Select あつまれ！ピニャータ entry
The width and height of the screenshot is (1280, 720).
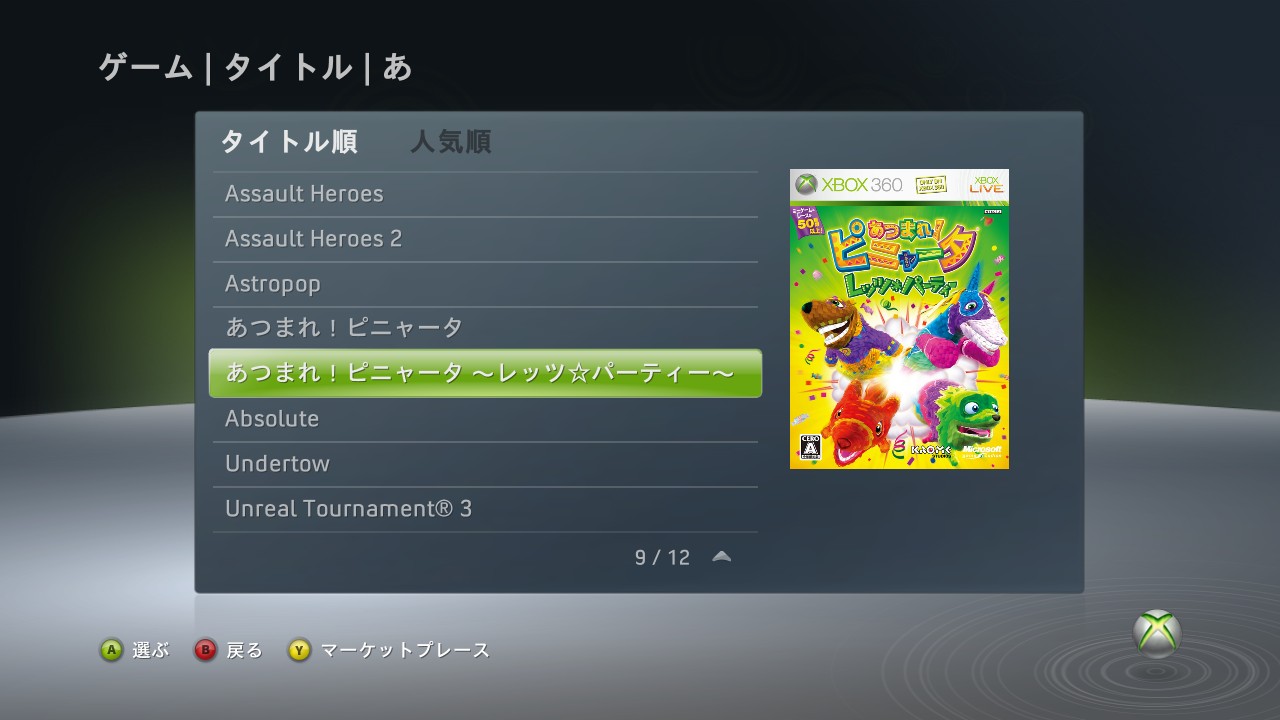tap(485, 328)
